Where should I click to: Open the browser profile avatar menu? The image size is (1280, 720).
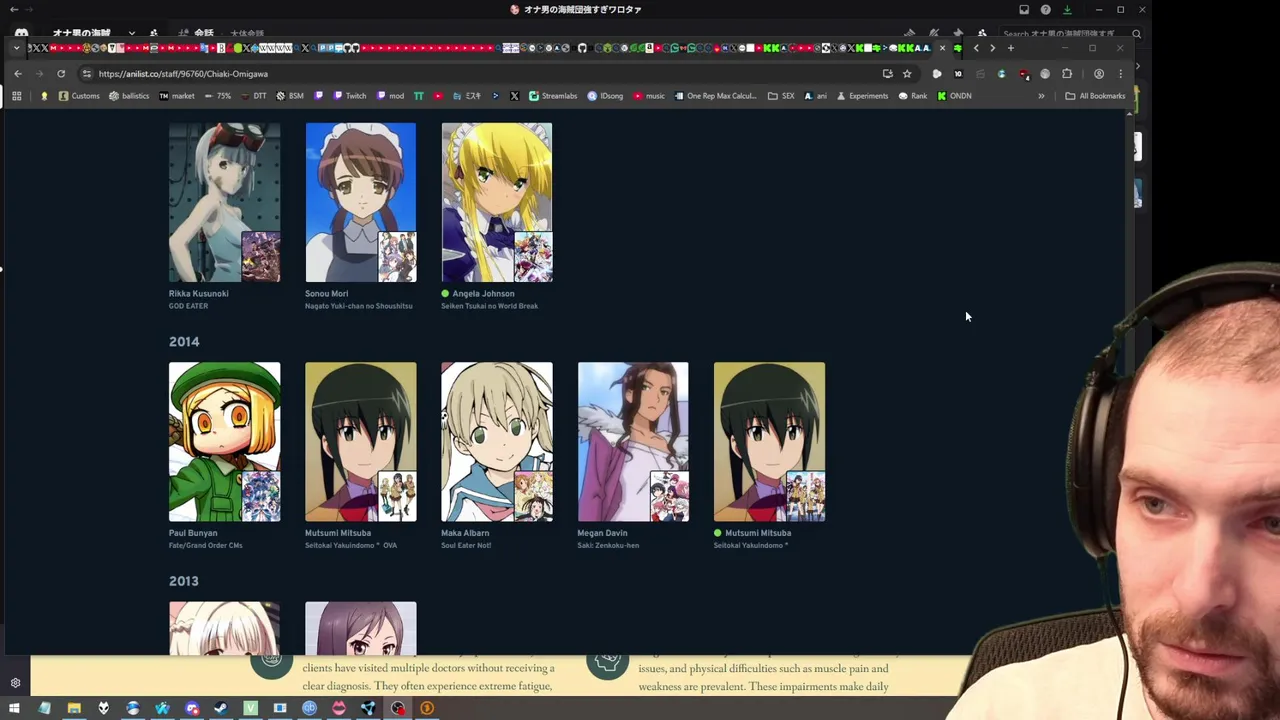tap(1099, 74)
